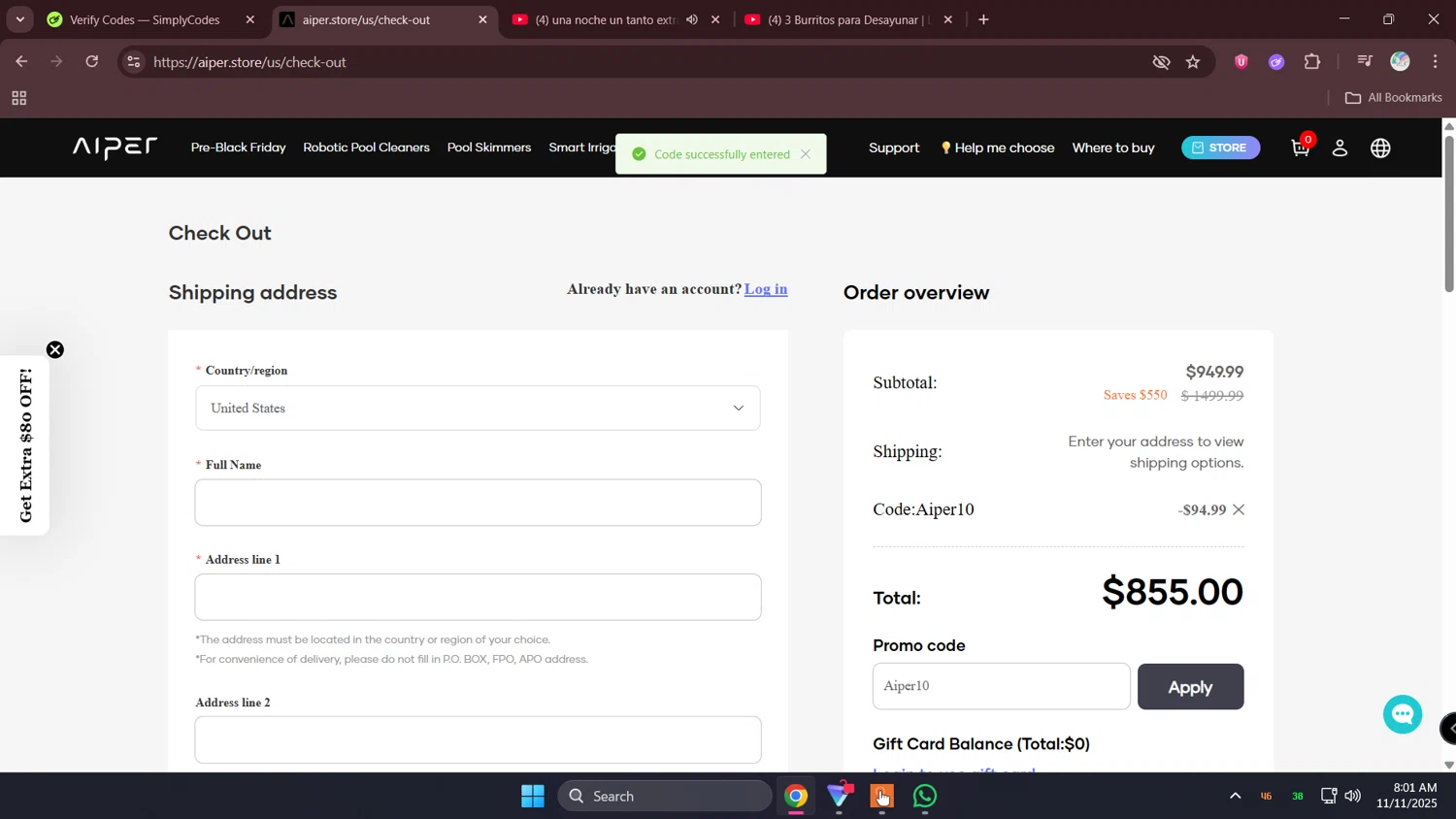Screen dimensions: 1456x819
Task: Open the clock and date in taskbar
Action: pos(1406,796)
